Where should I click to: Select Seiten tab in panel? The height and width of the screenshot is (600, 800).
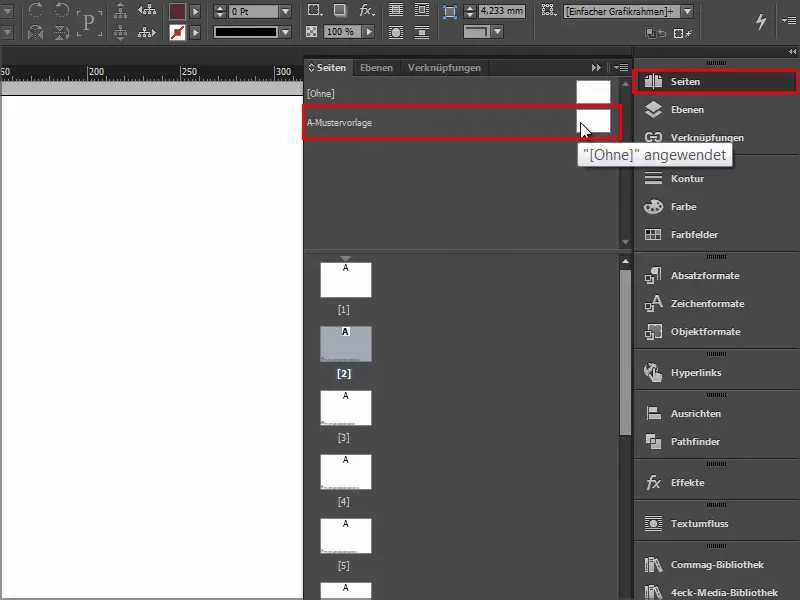coord(328,67)
